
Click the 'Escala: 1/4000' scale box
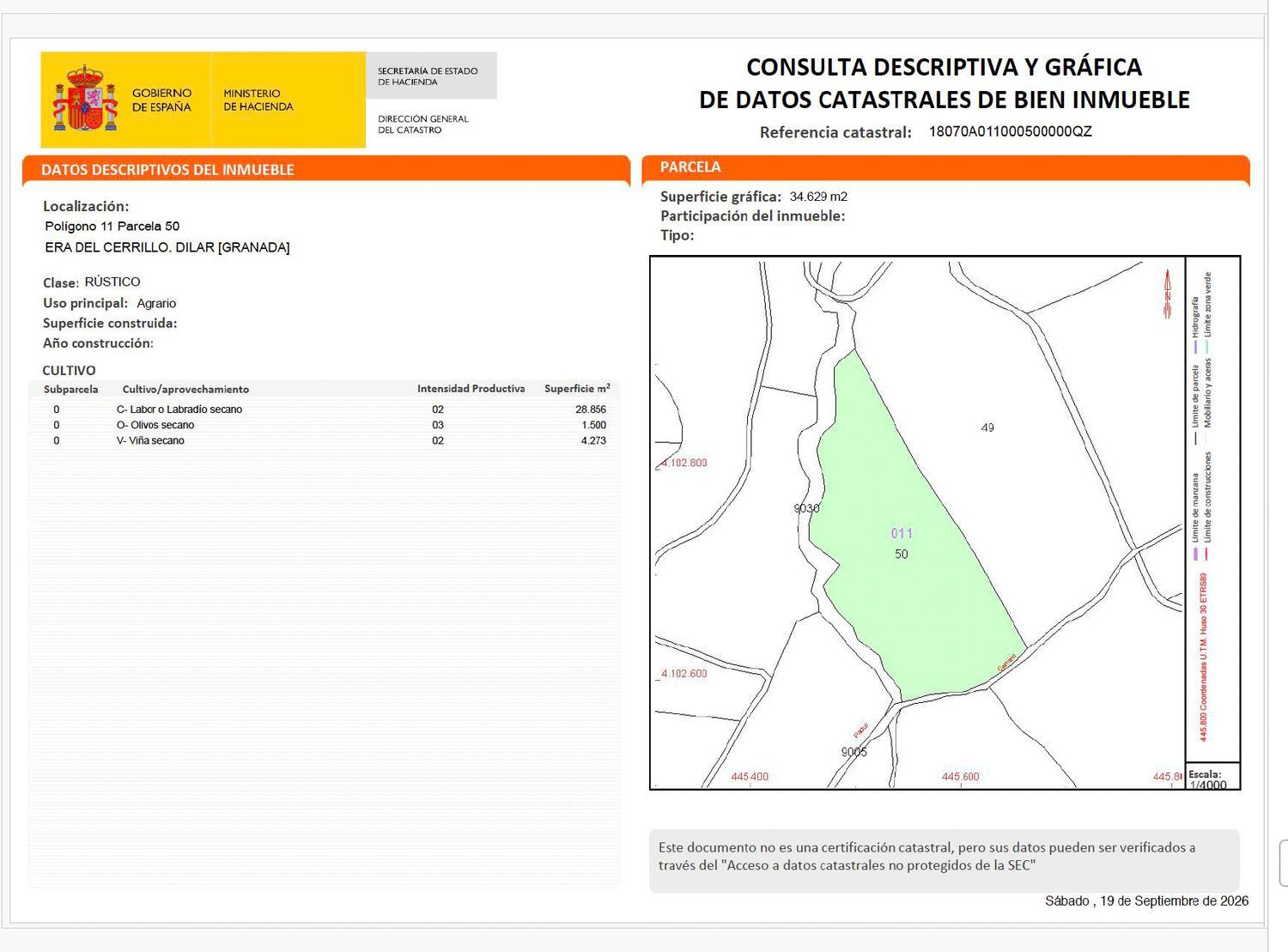[x=1212, y=778]
